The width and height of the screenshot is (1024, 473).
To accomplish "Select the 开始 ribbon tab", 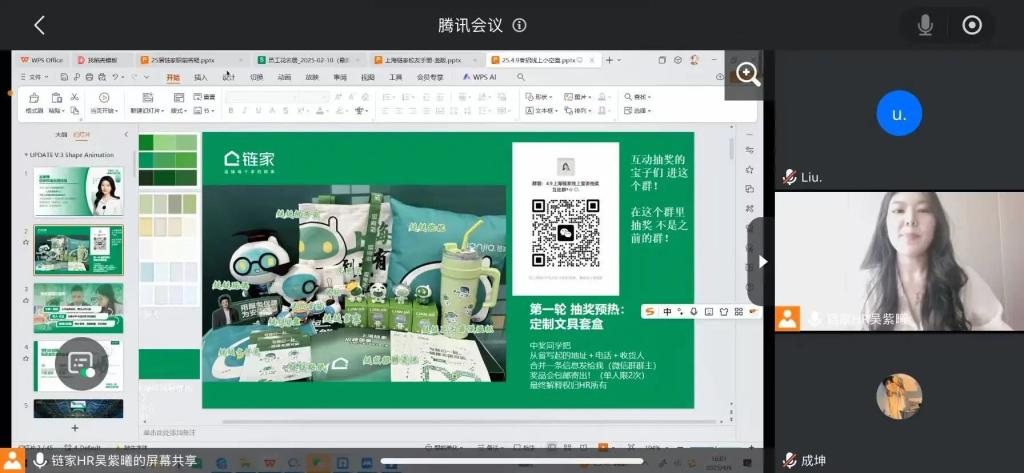I will point(173,77).
